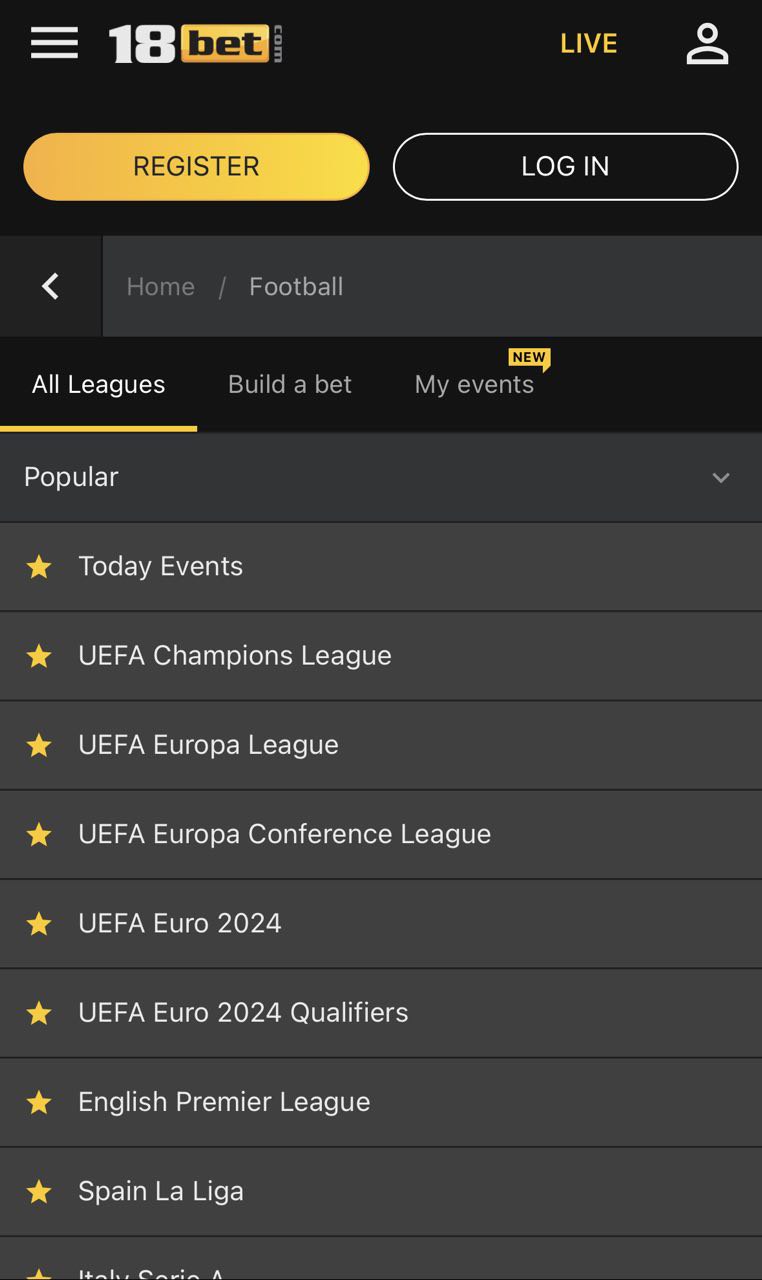Viewport: 762px width, 1280px height.
Task: Tap the back arrow icon
Action: [x=50, y=286]
